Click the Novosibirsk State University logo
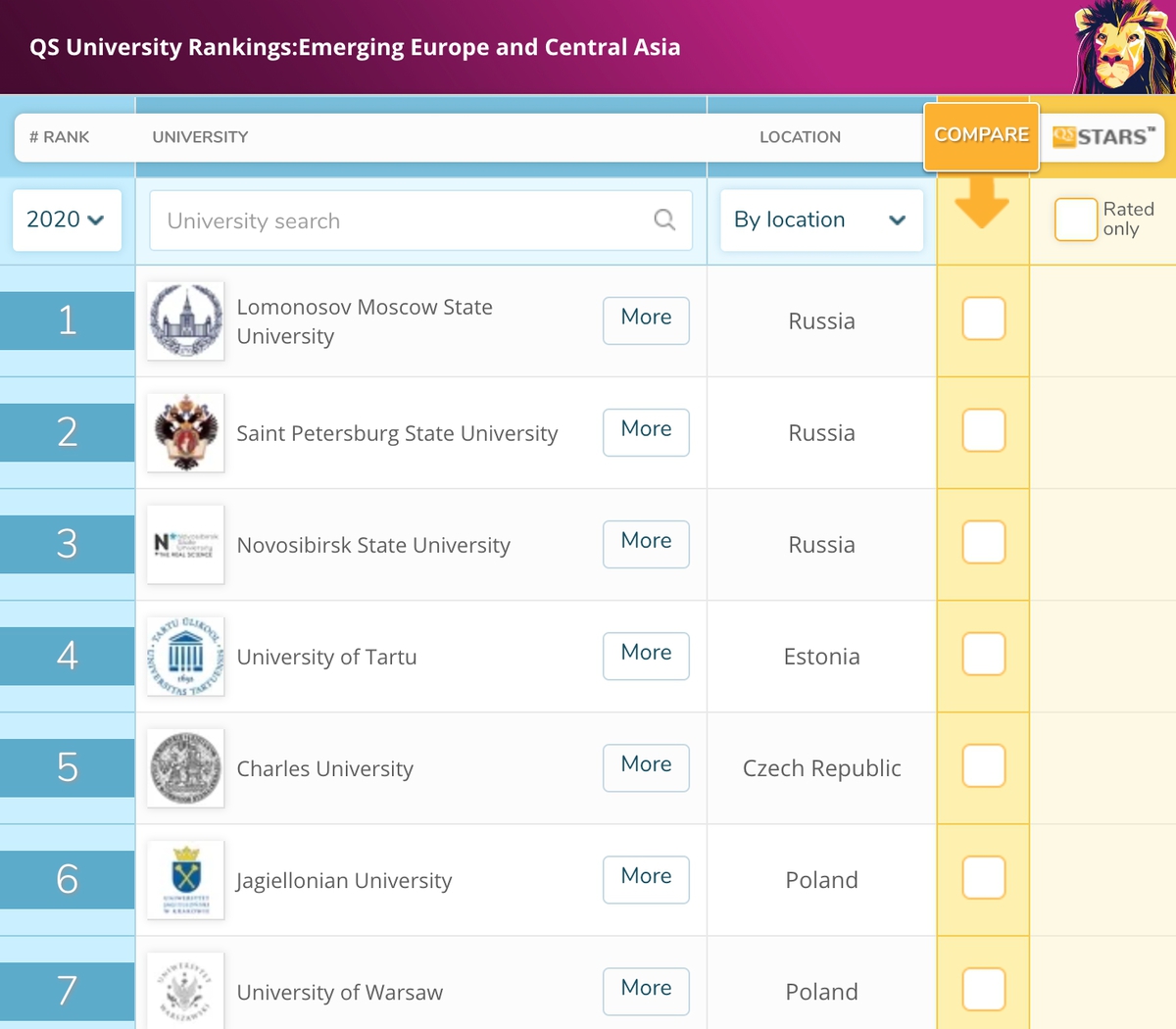Screen dimensions: 1176x1029 point(185,544)
